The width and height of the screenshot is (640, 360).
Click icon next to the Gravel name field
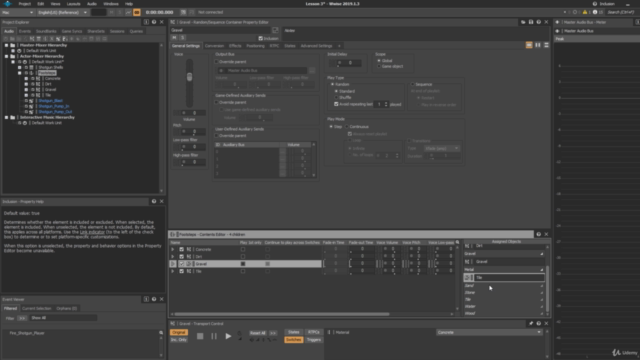276,30
